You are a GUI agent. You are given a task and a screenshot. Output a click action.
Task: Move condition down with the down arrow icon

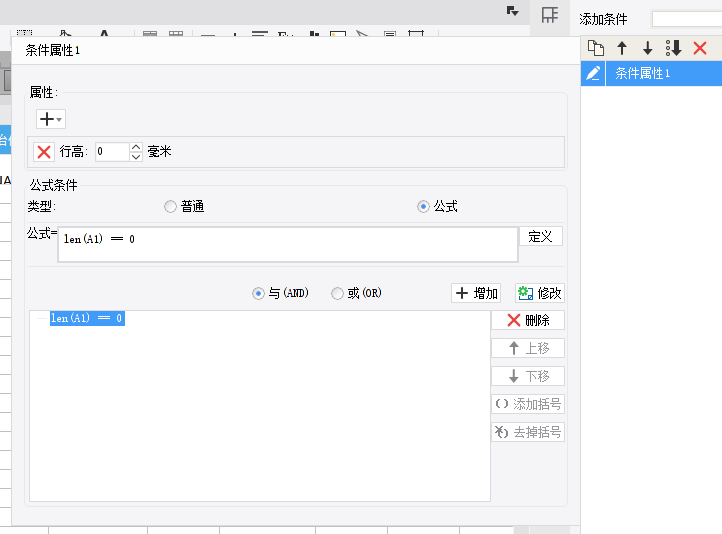647,48
